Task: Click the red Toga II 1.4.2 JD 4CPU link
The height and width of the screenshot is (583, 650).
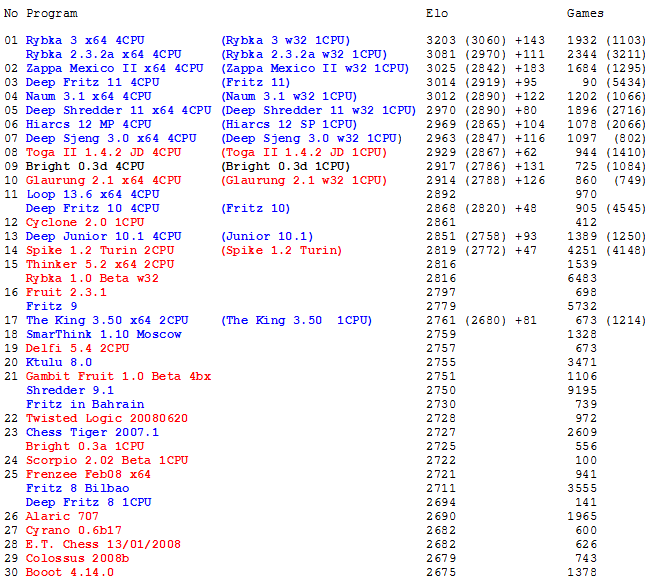Action: pyautogui.click(x=103, y=153)
